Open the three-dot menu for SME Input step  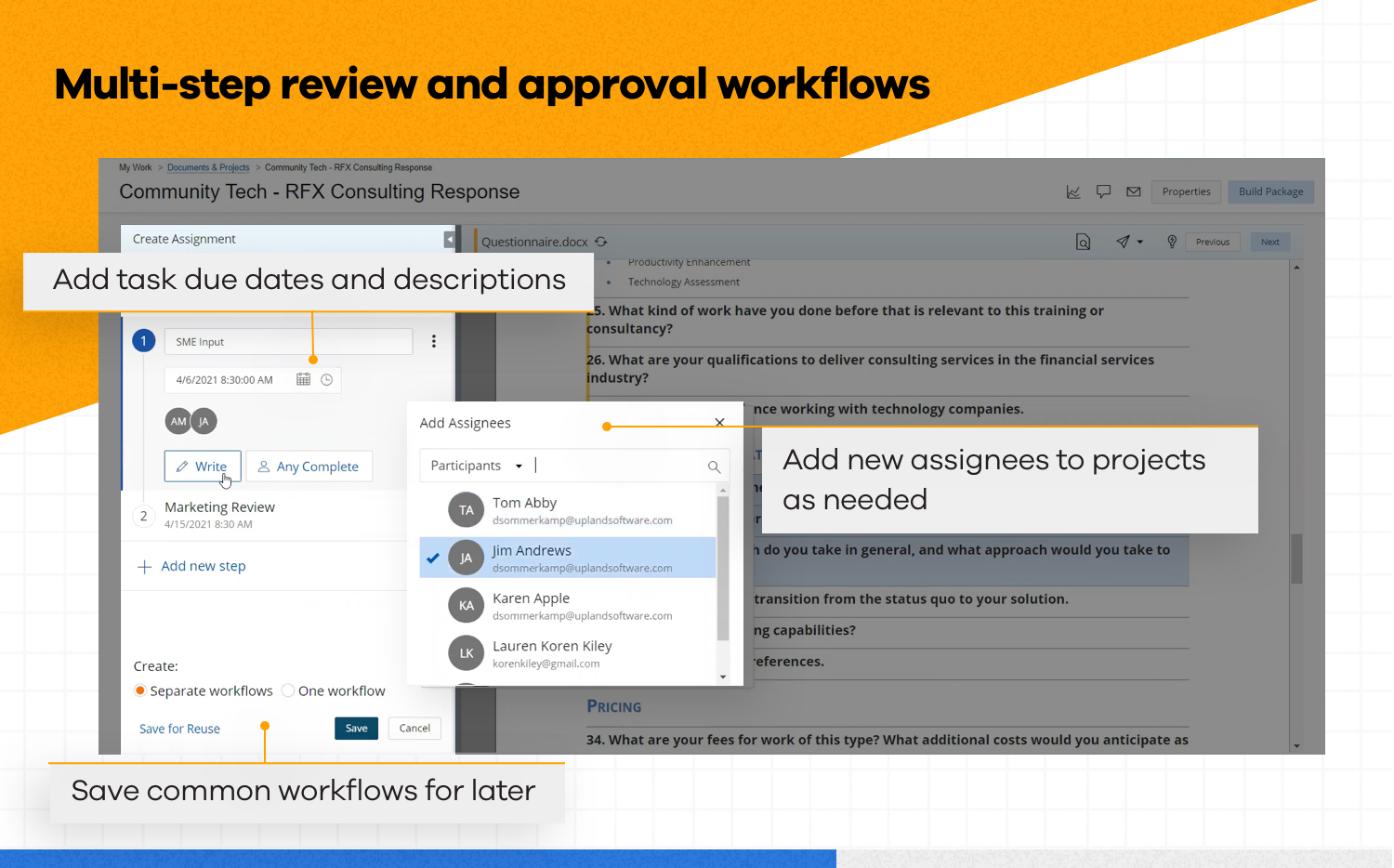(433, 342)
